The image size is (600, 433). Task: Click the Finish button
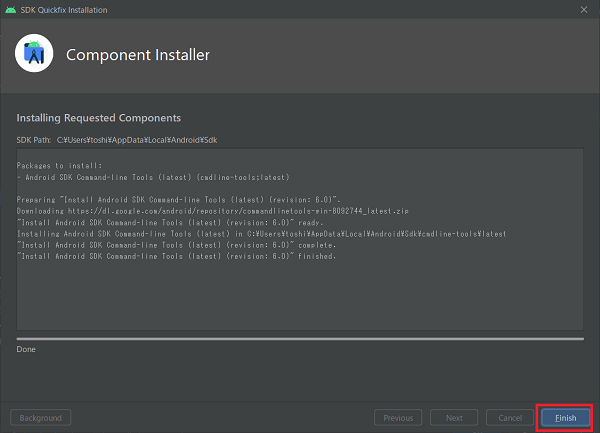tap(566, 417)
